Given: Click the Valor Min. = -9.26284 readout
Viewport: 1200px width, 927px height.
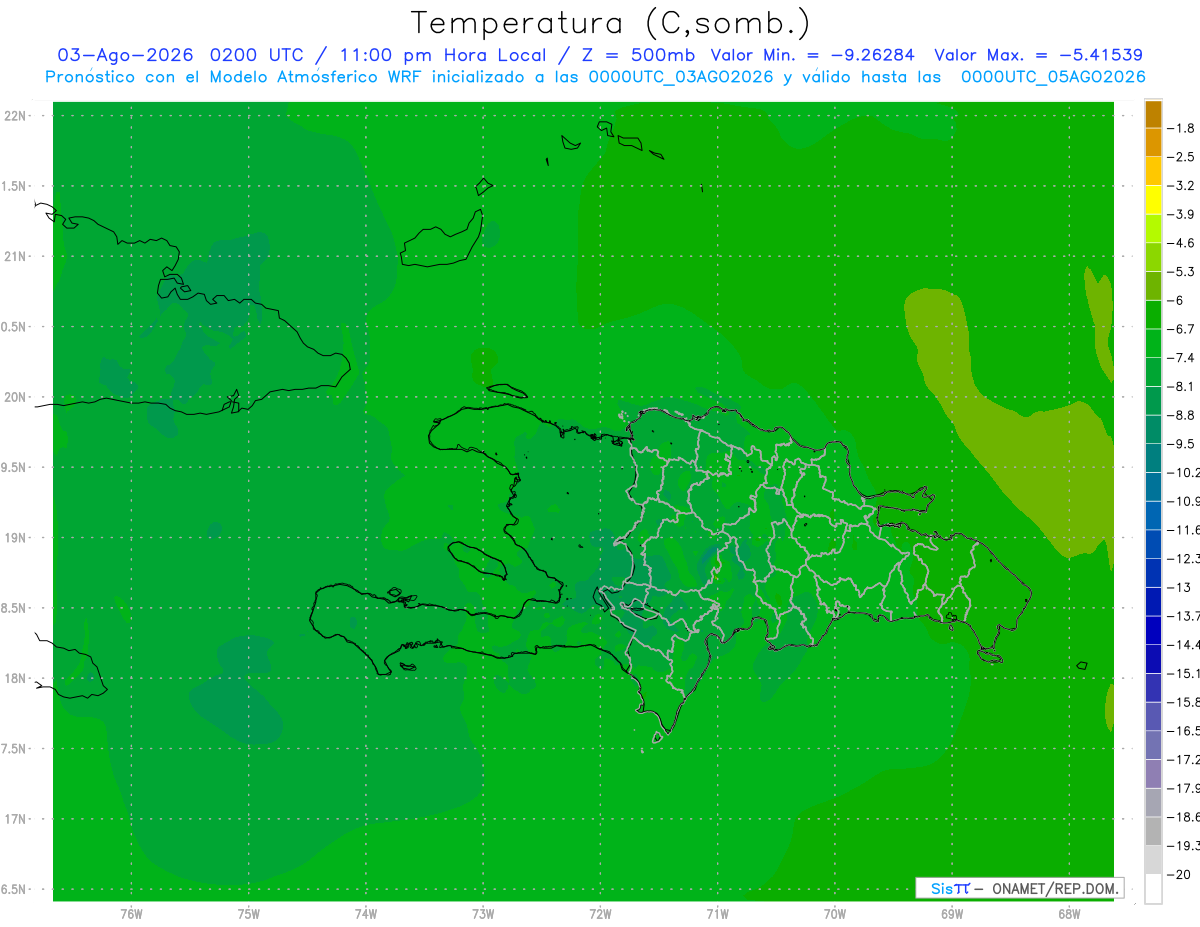Looking at the screenshot, I should pyautogui.click(x=812, y=55).
